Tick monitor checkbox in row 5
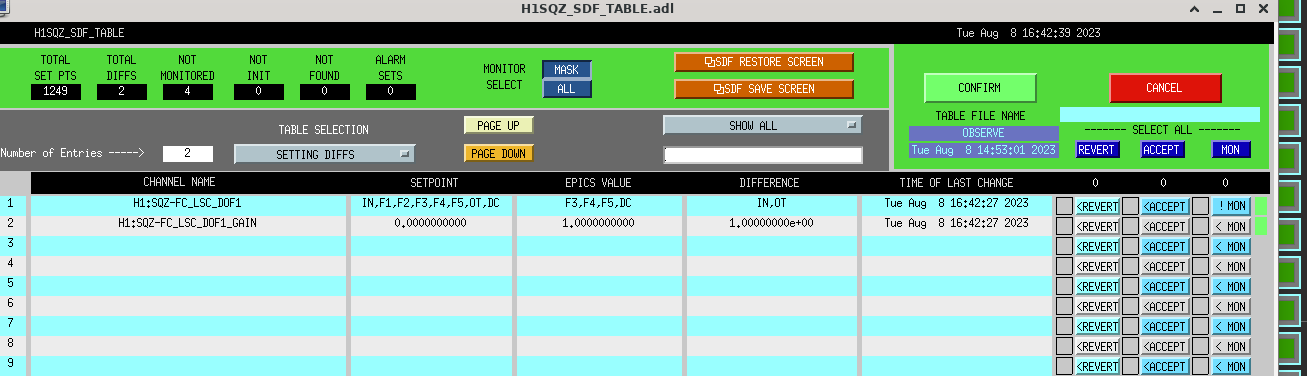The height and width of the screenshot is (376, 1307). 1200,286
